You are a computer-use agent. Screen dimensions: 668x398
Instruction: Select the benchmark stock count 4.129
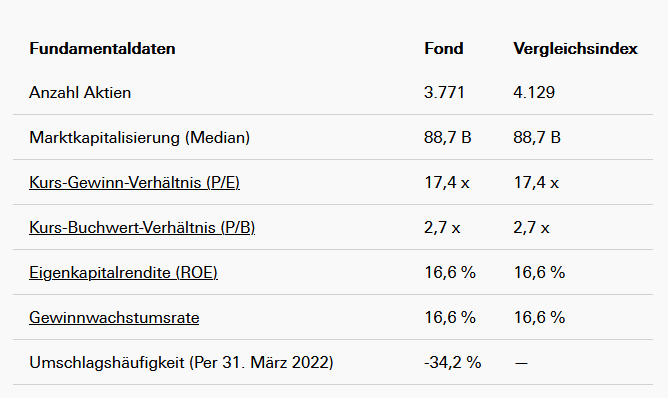pos(534,92)
